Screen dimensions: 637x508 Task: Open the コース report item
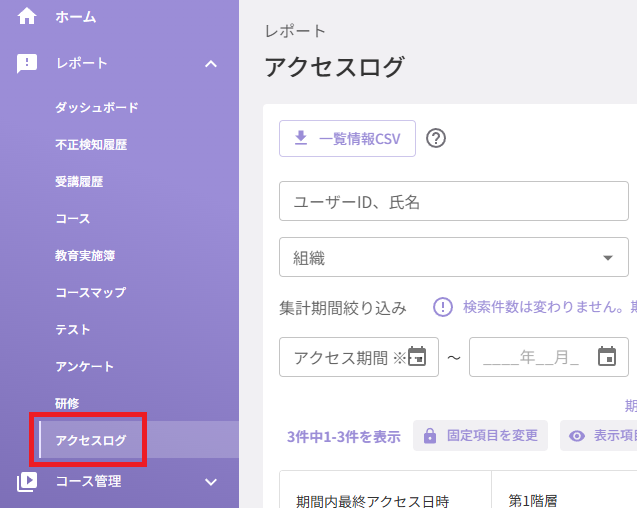click(73, 219)
